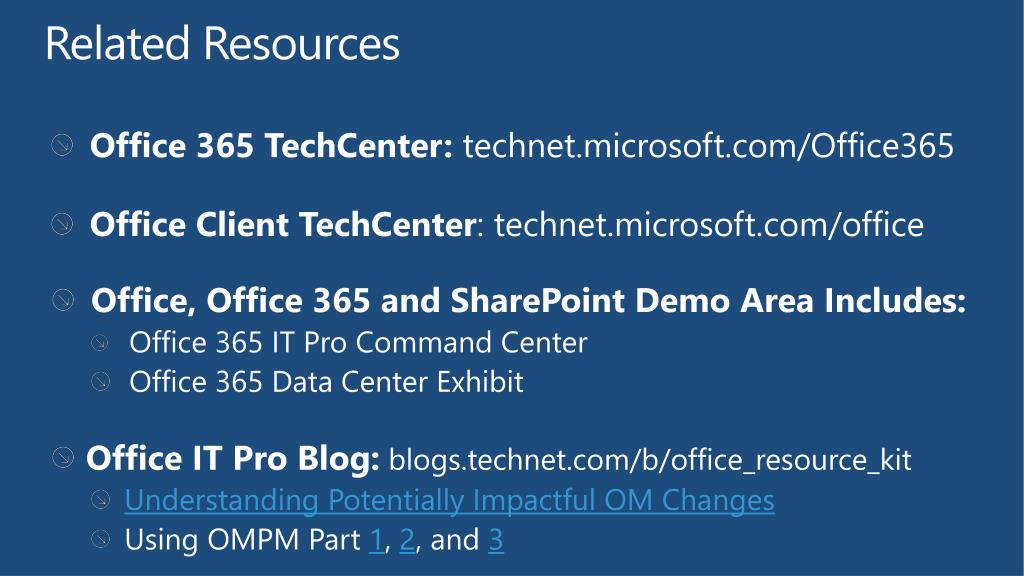Click the Office 365 TechCenter bold heading
Image resolution: width=1024 pixels, height=576 pixels.
pyautogui.click(x=271, y=145)
